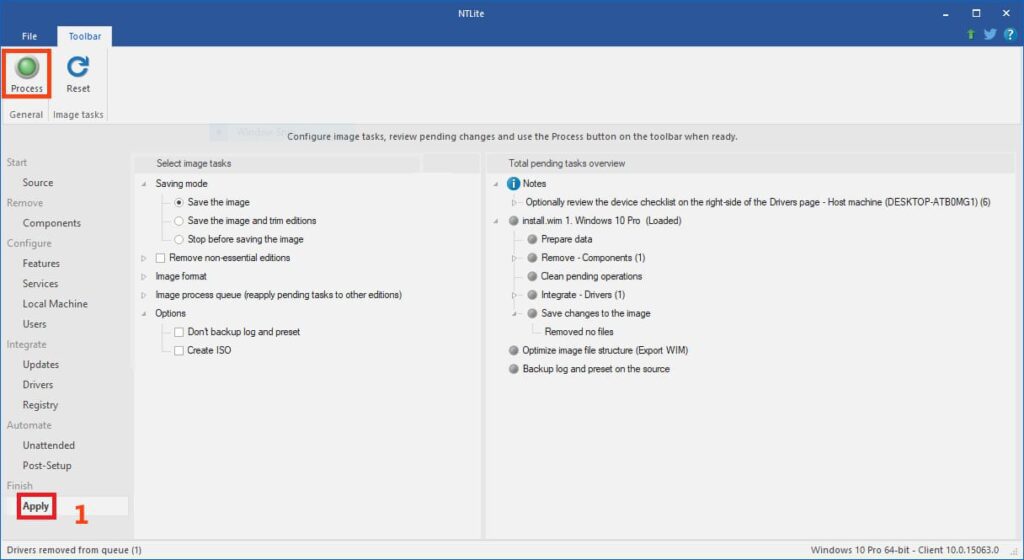Open the Unattended page in sidebar
The image size is (1024, 560).
point(48,446)
